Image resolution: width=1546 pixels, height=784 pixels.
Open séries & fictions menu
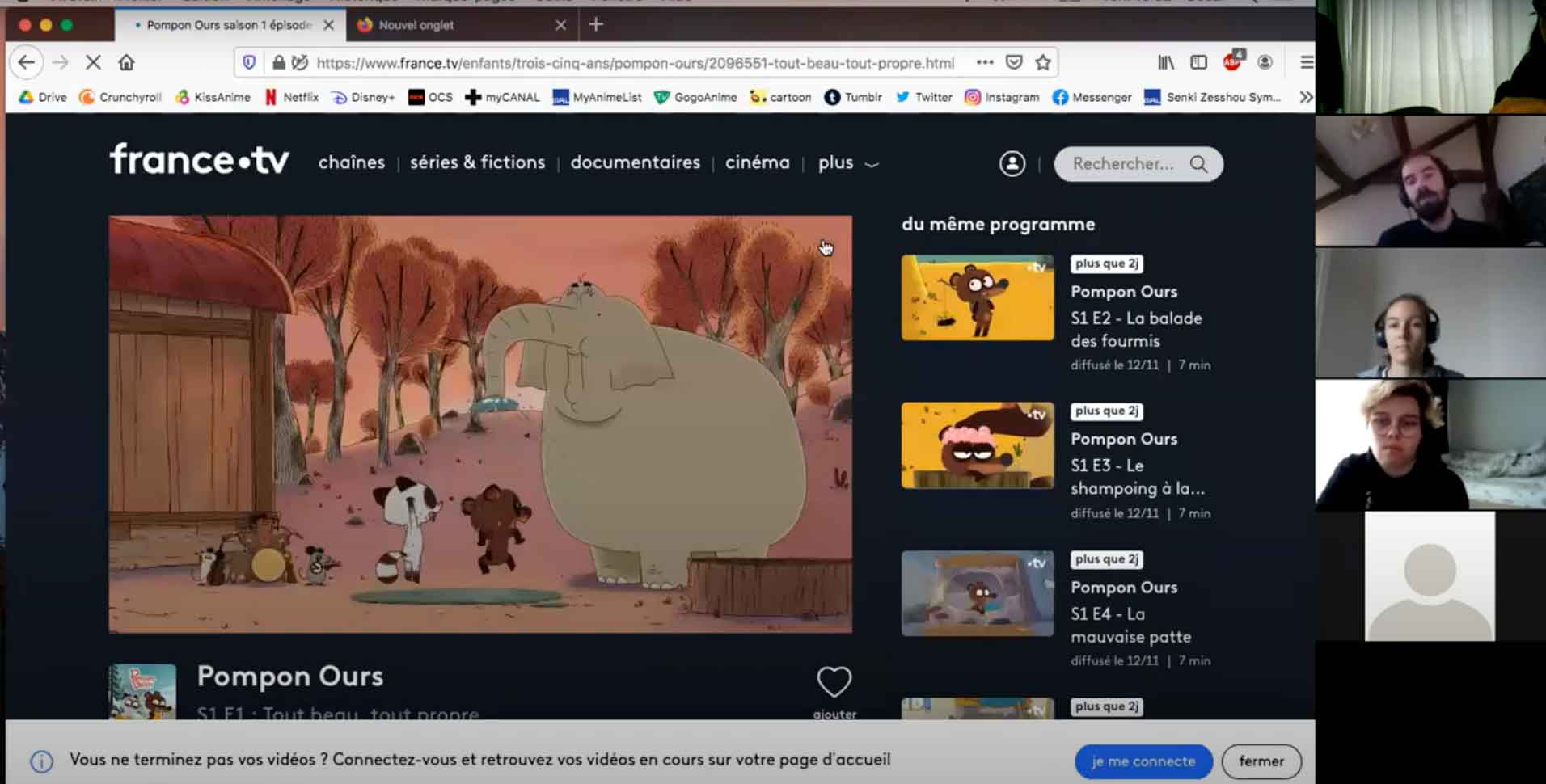[478, 162]
